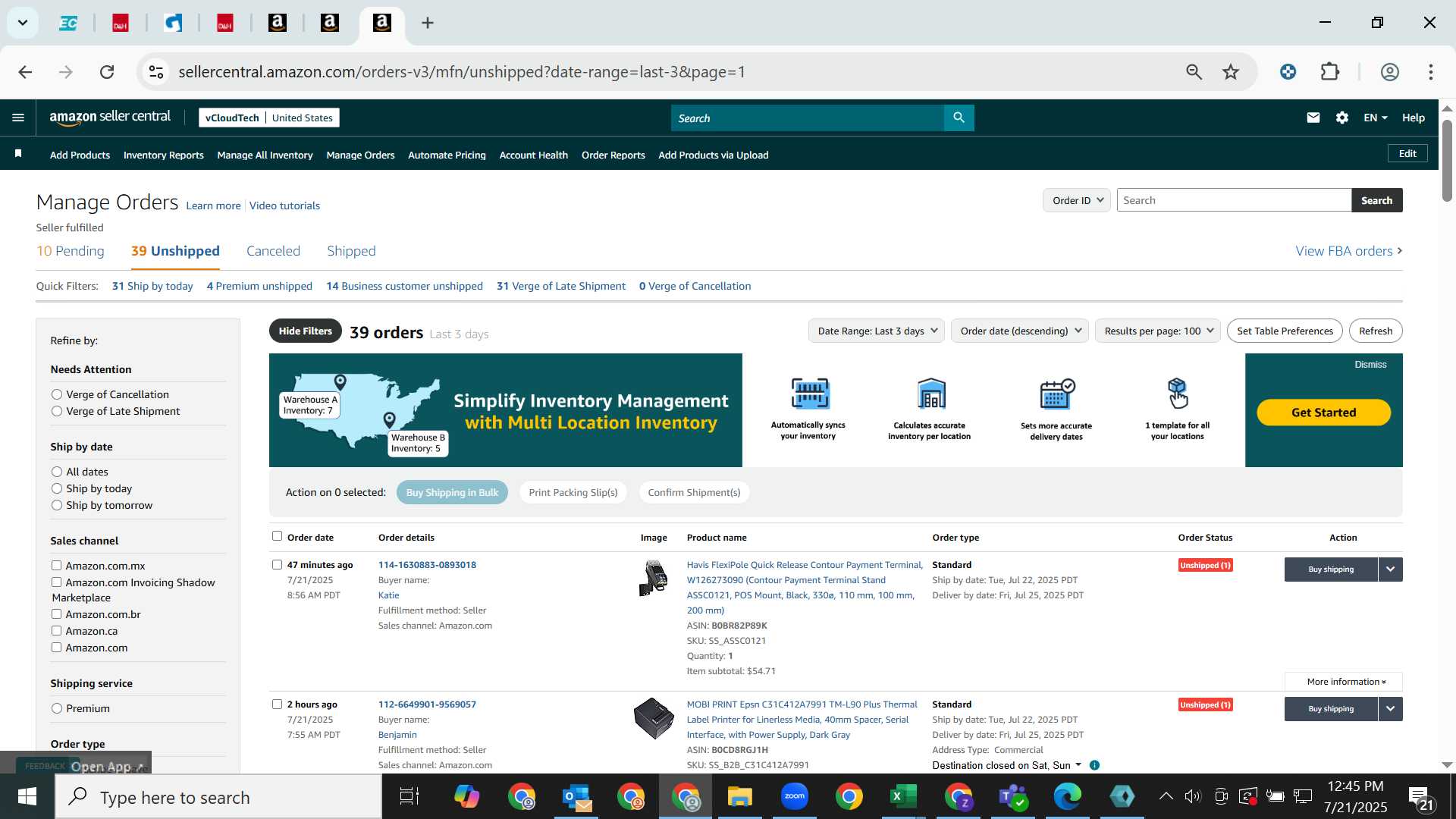
Task: Expand More information for first order
Action: coord(1344,682)
